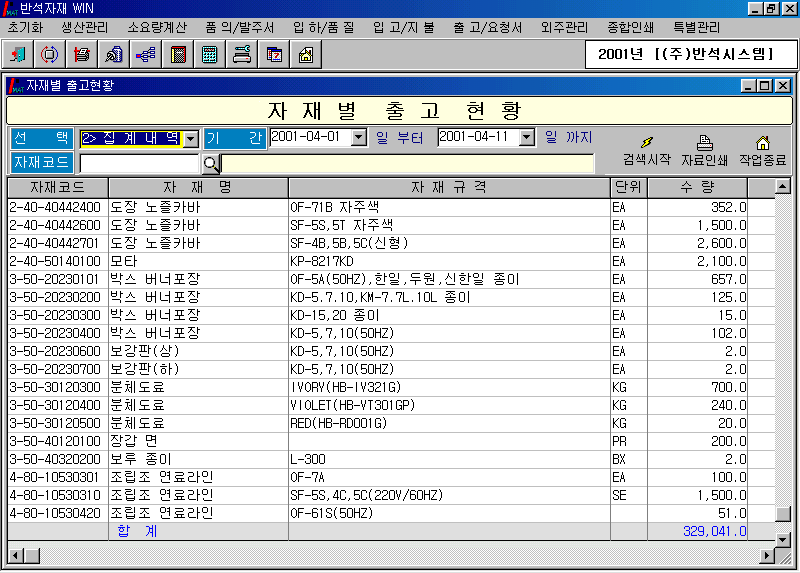Click the notebook toolbar icon
The height and width of the screenshot is (573, 800).
(177, 55)
